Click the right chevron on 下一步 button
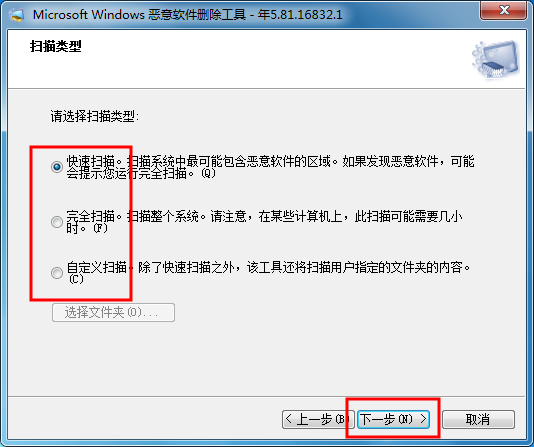The height and width of the screenshot is (447, 534). click(x=423, y=419)
